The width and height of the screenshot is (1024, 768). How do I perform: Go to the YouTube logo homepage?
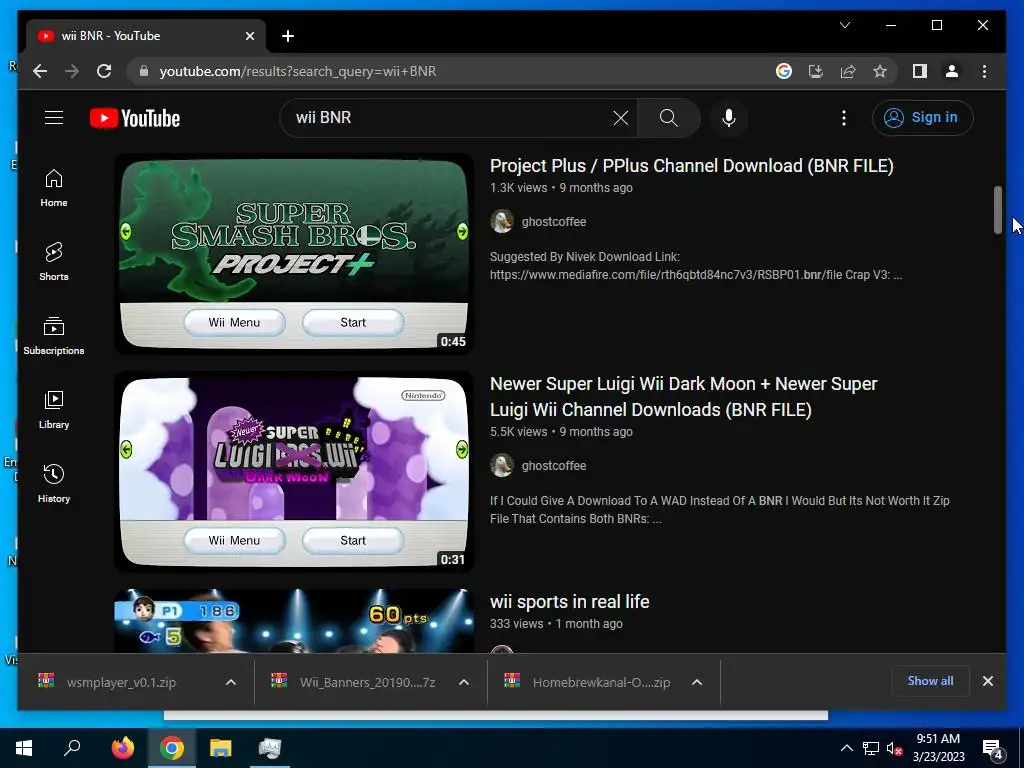click(135, 118)
